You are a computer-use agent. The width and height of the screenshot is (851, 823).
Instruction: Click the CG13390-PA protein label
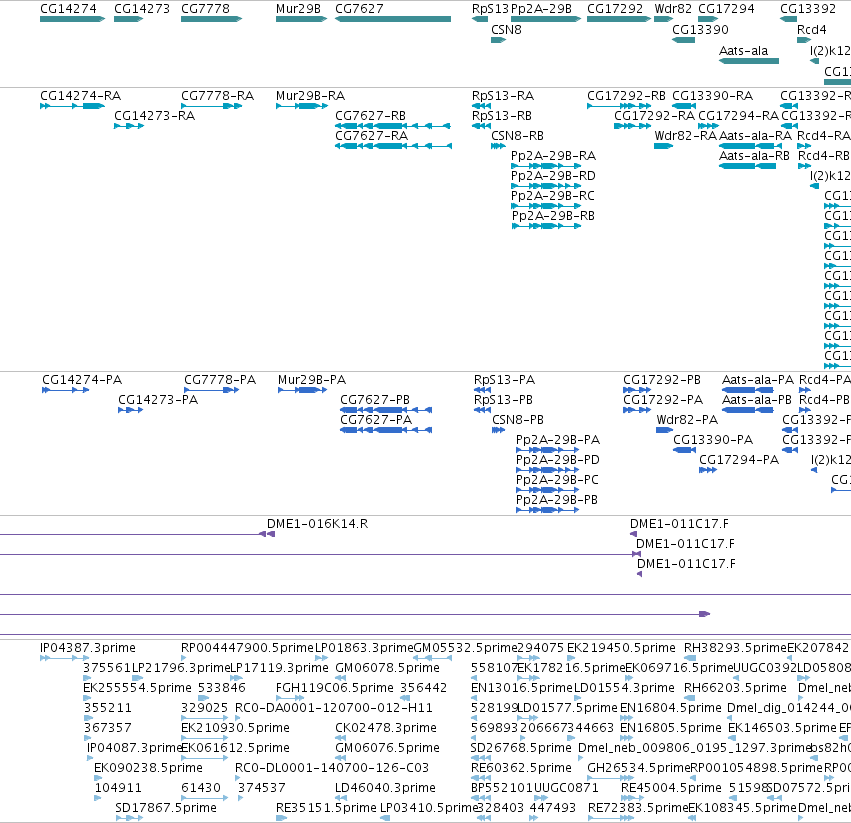click(x=713, y=440)
